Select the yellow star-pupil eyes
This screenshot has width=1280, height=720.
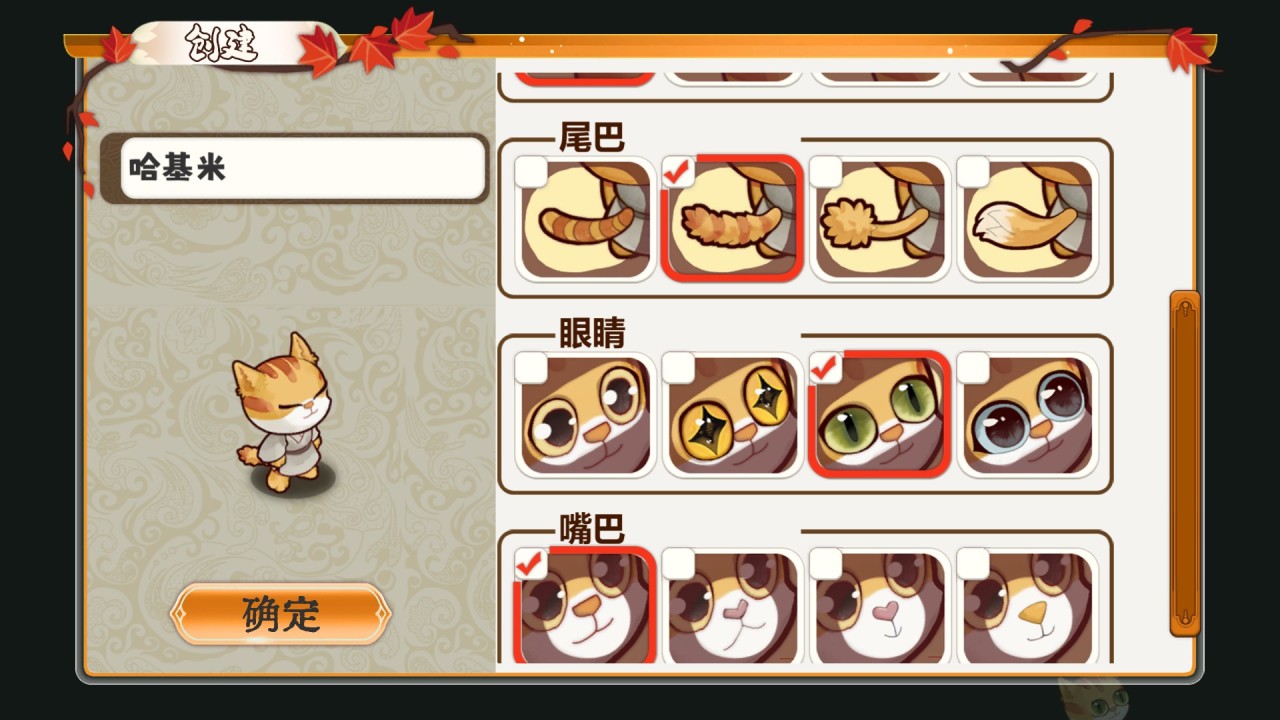(x=732, y=415)
